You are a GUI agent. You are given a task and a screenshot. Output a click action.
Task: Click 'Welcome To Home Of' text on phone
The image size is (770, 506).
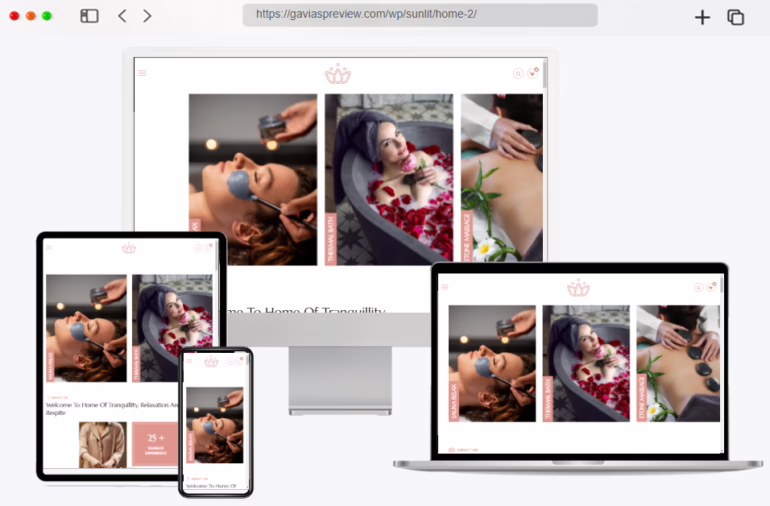[x=211, y=486]
